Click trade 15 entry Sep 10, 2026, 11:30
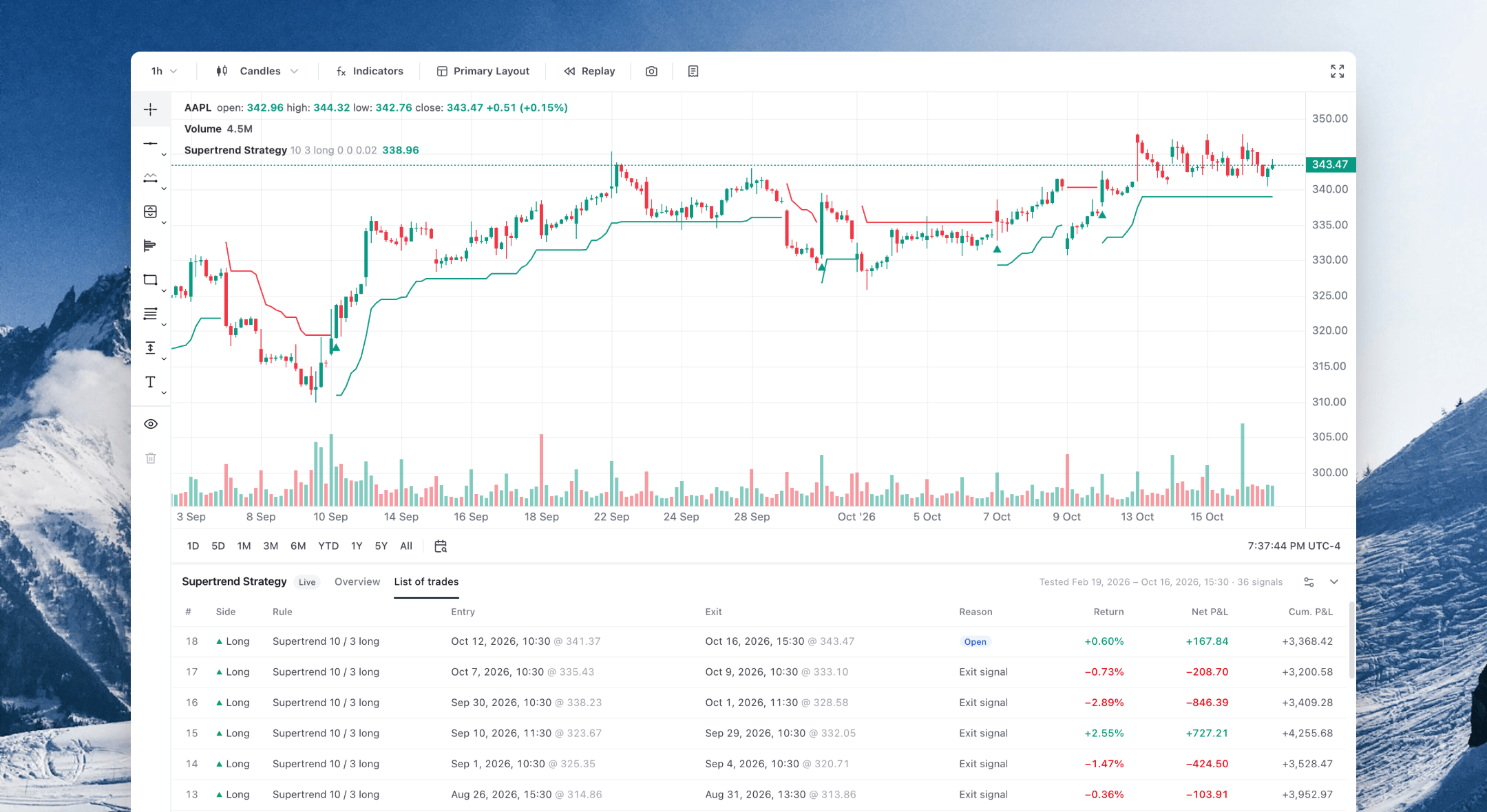This screenshot has width=1487, height=812. 501,733
